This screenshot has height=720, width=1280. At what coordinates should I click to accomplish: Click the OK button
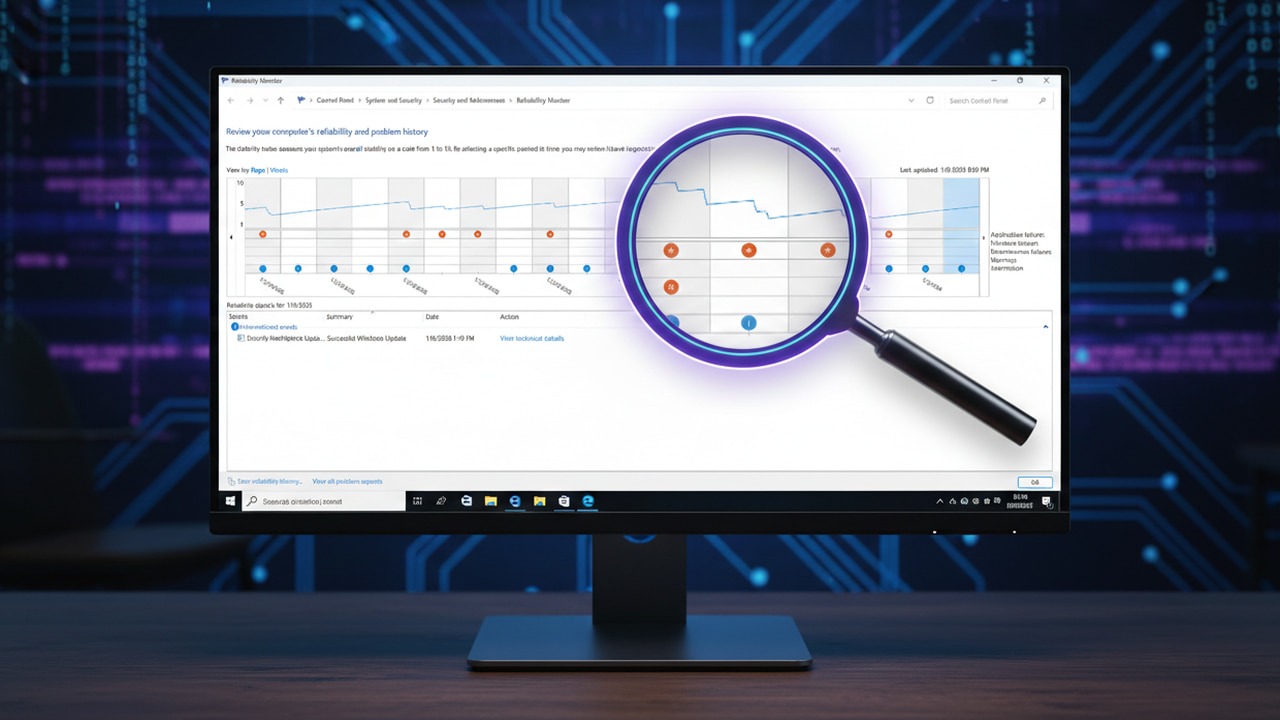coord(1035,482)
